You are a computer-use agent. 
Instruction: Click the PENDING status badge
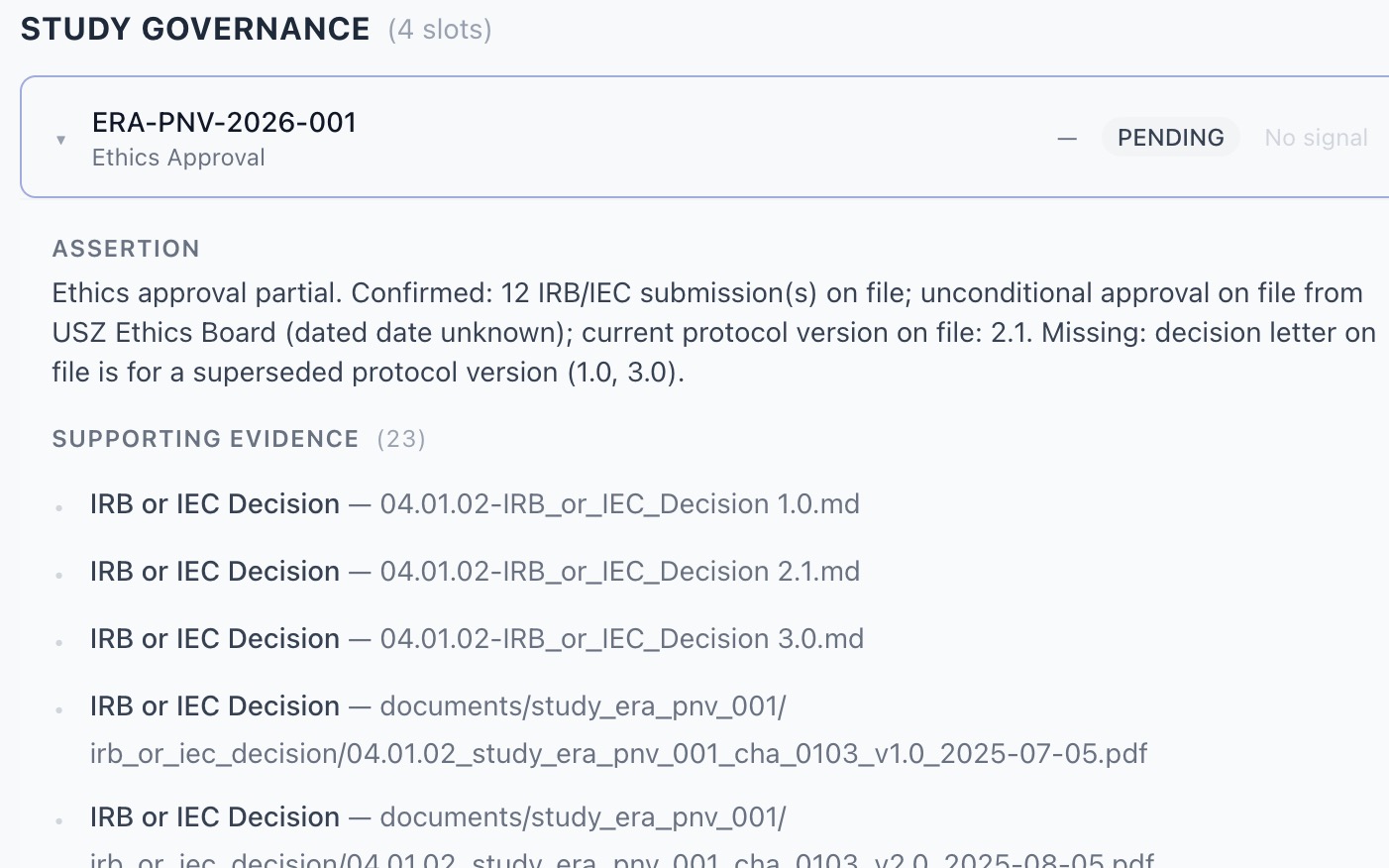(1170, 138)
